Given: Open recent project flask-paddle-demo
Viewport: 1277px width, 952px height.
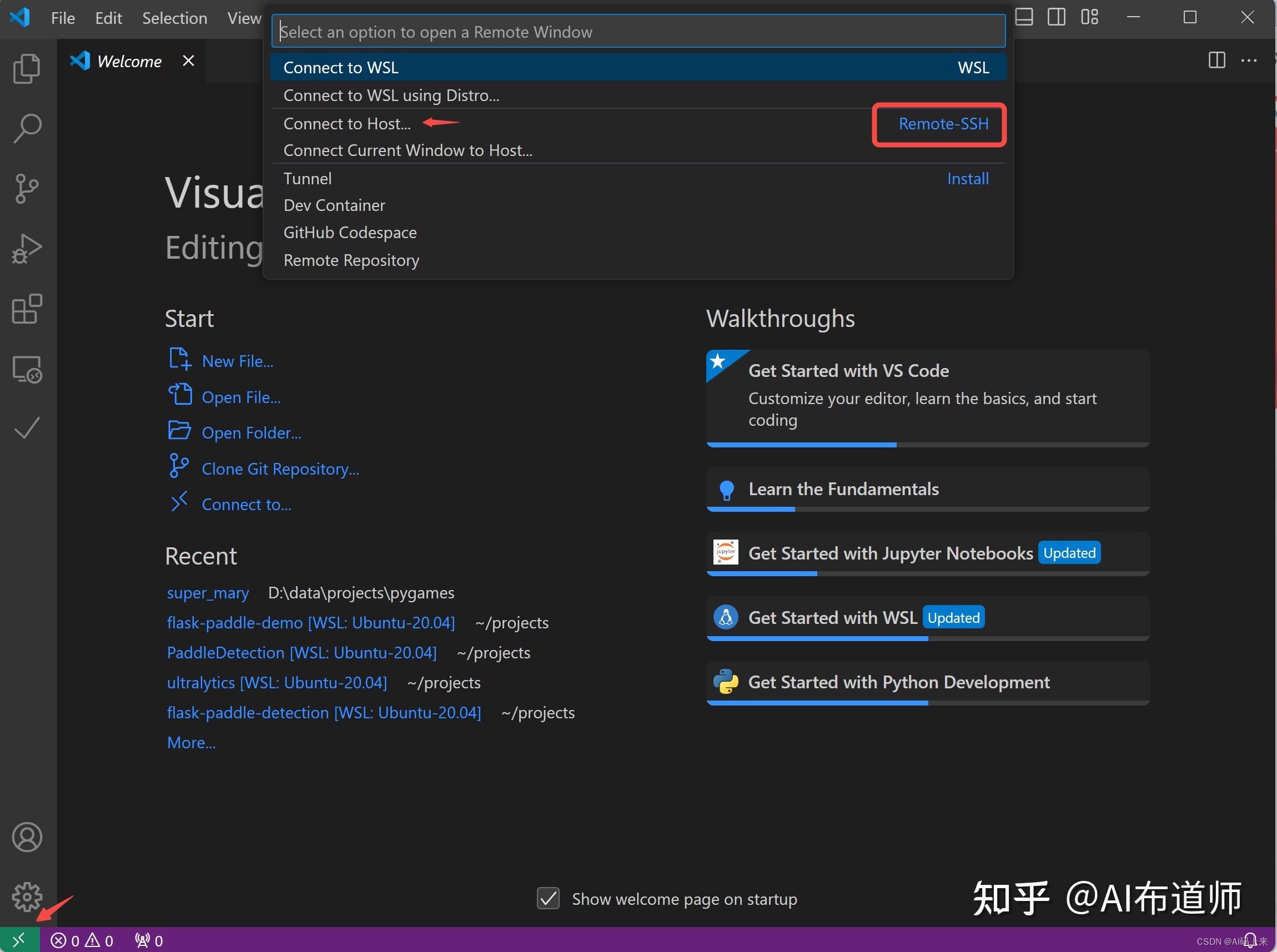Looking at the screenshot, I should coord(310,622).
